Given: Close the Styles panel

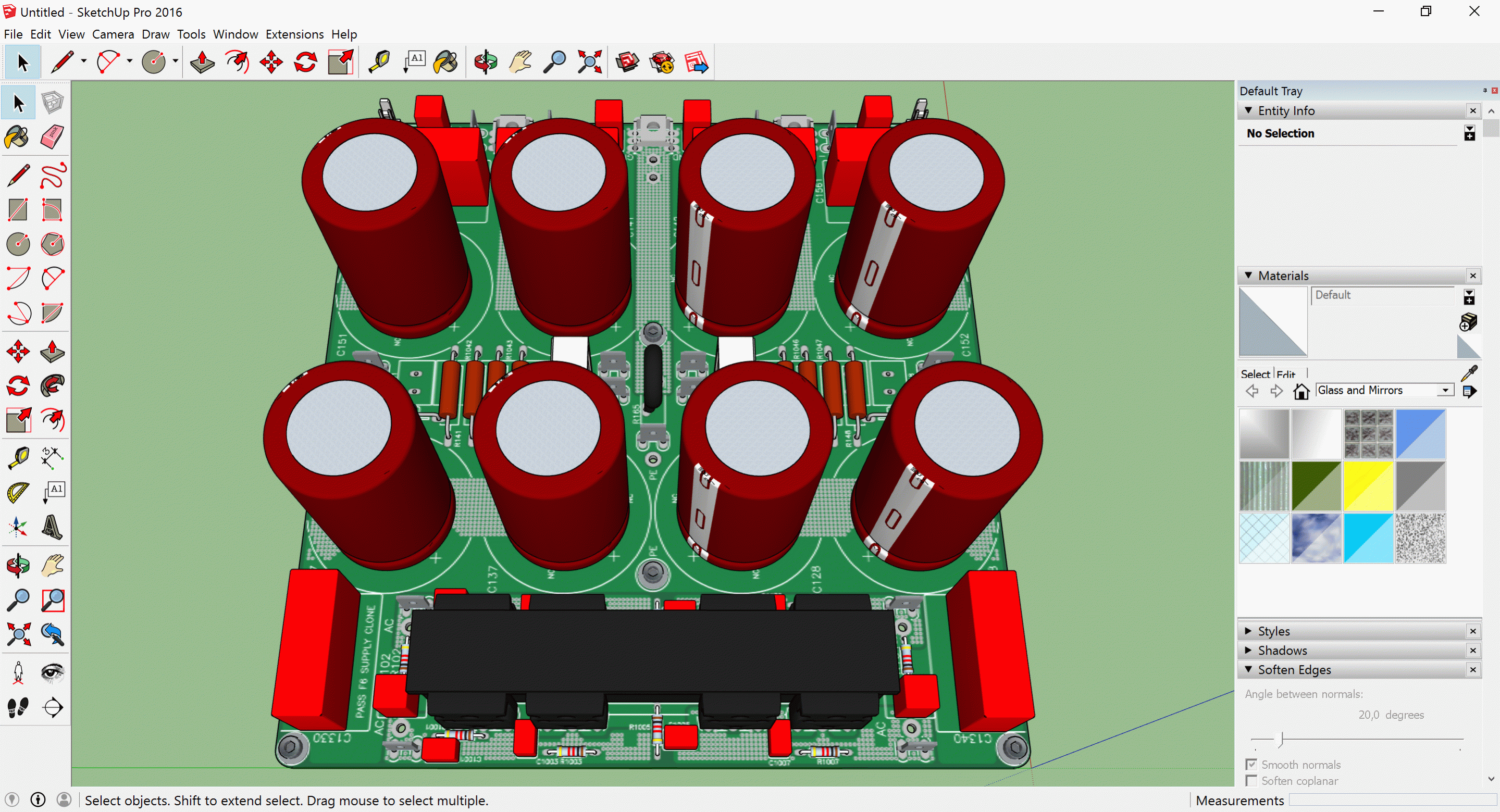Looking at the screenshot, I should click(1472, 631).
